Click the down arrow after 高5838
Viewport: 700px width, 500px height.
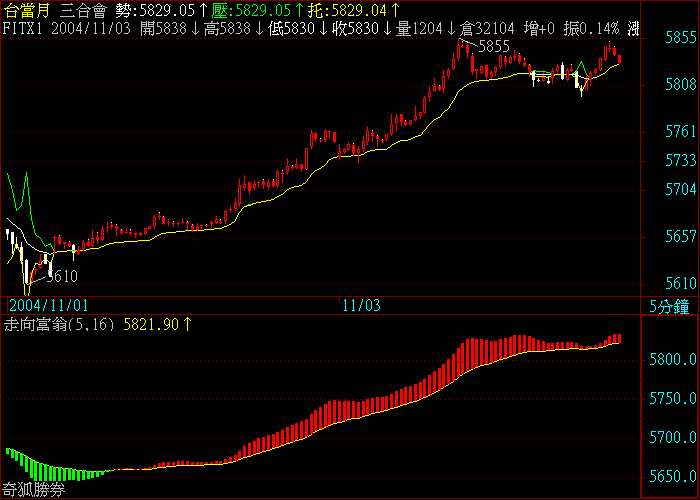click(259, 29)
